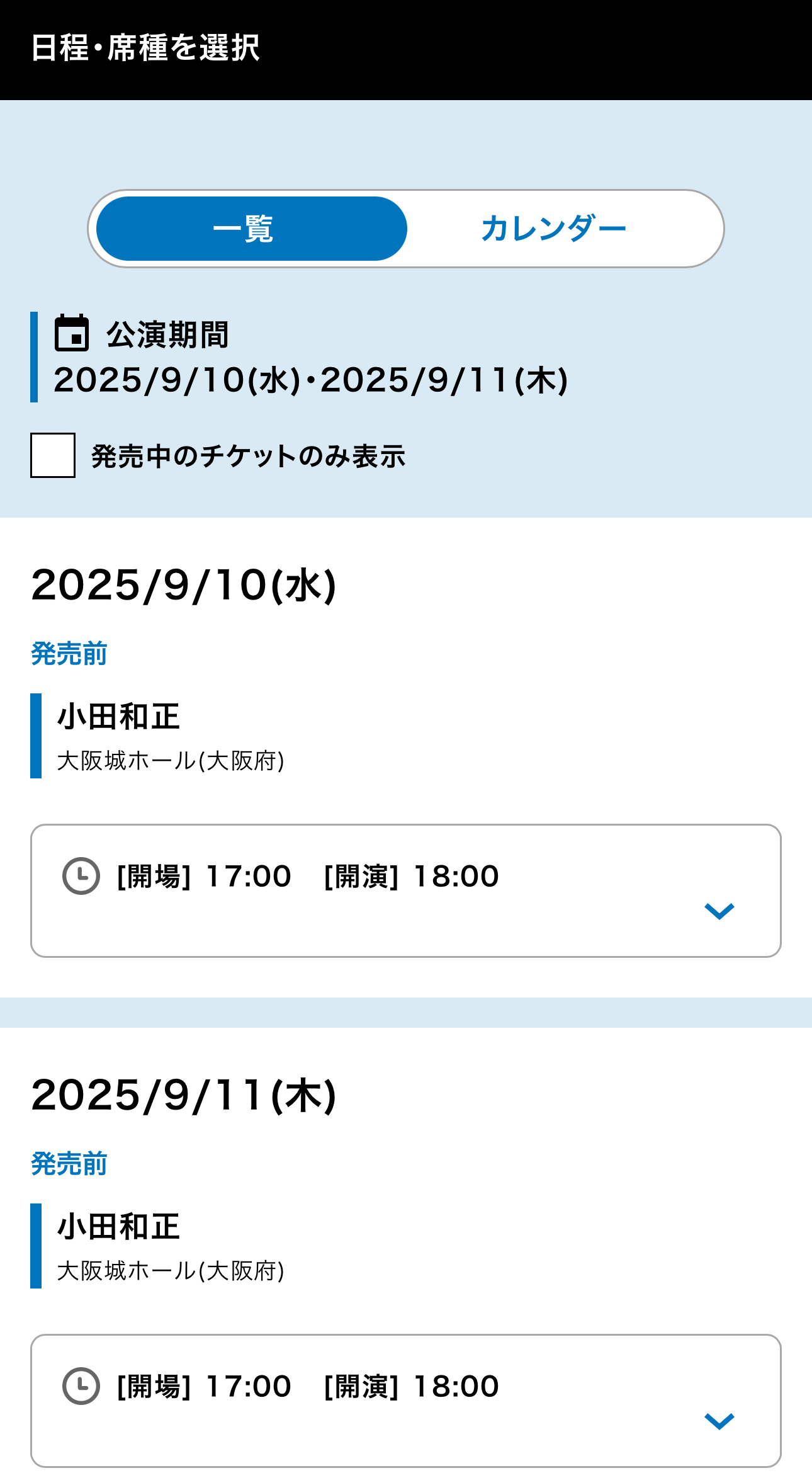Select 小田和正 event title for 9/11
812x1473 pixels.
[x=118, y=1227]
